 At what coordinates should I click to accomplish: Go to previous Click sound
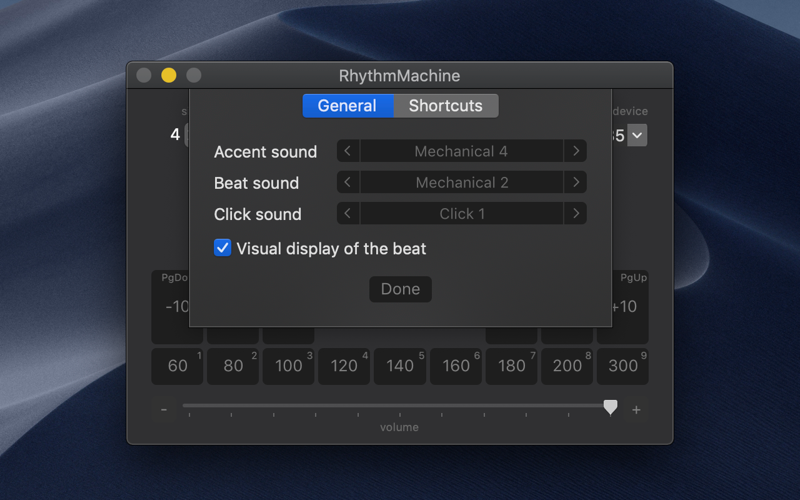(x=348, y=213)
